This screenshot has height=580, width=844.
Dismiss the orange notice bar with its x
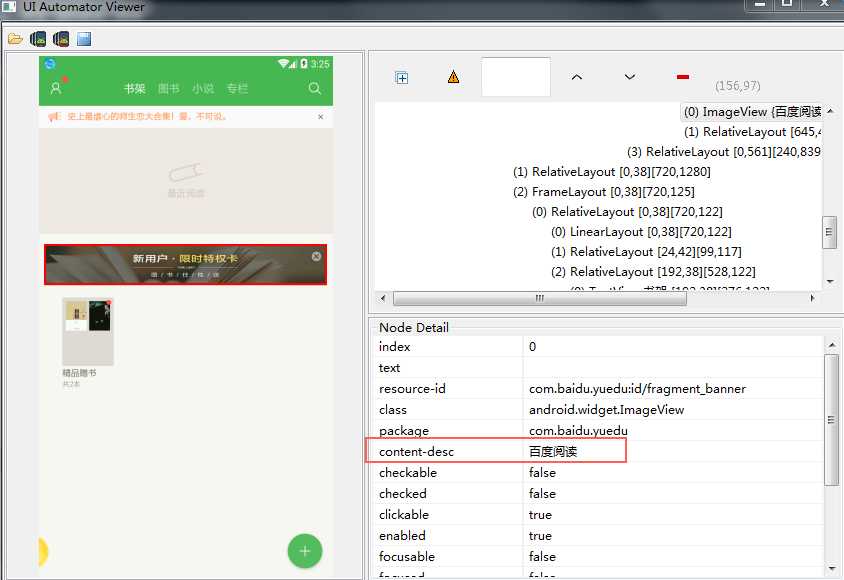click(321, 117)
